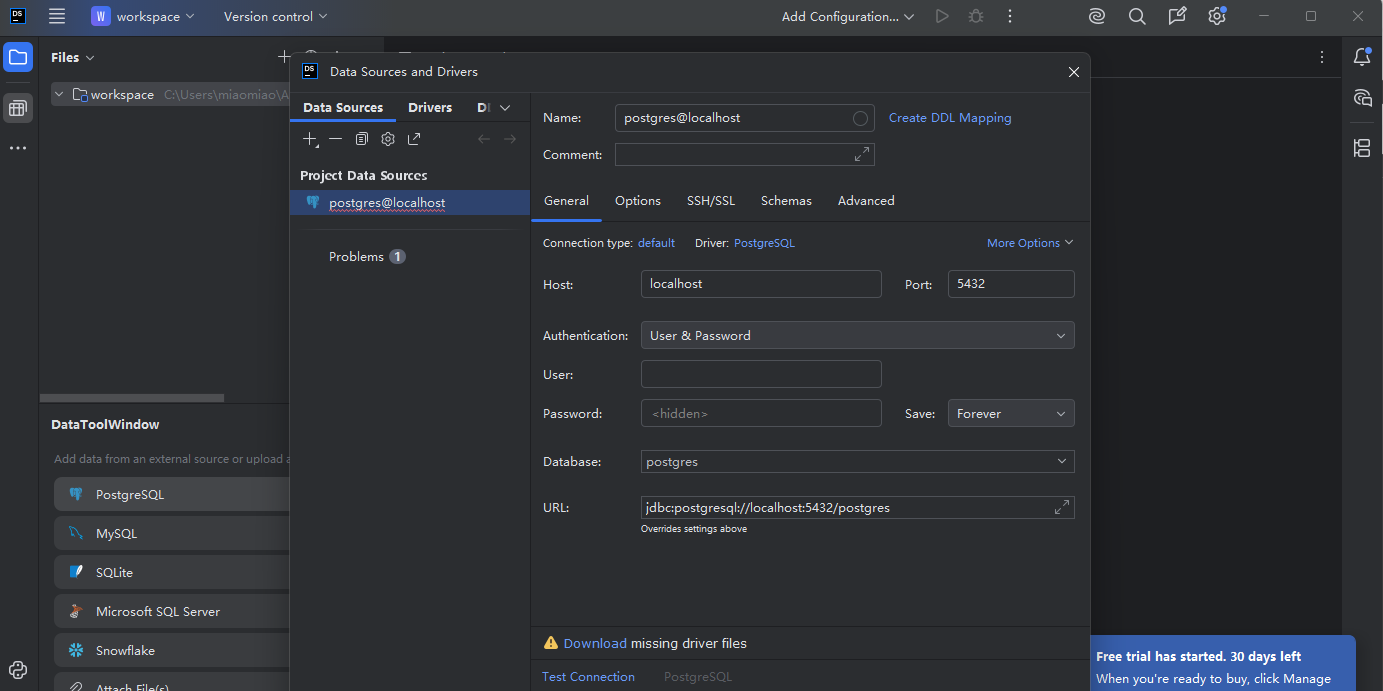This screenshot has width=1383, height=691.
Task: Expand the Database combo box
Action: 1061,462
